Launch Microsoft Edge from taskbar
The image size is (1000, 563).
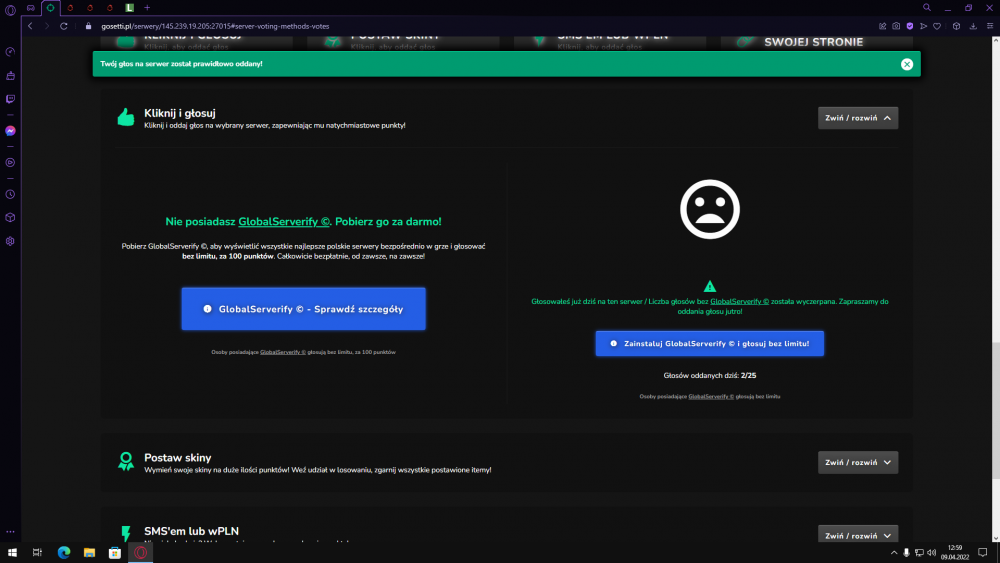(x=64, y=553)
